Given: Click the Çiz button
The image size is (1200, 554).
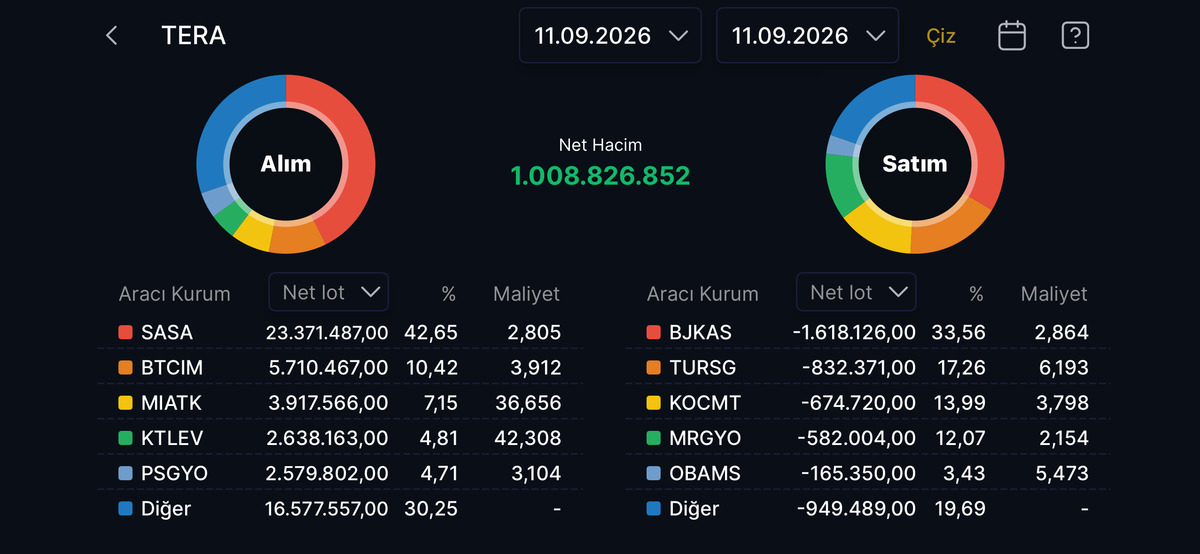Looking at the screenshot, I should tap(941, 36).
